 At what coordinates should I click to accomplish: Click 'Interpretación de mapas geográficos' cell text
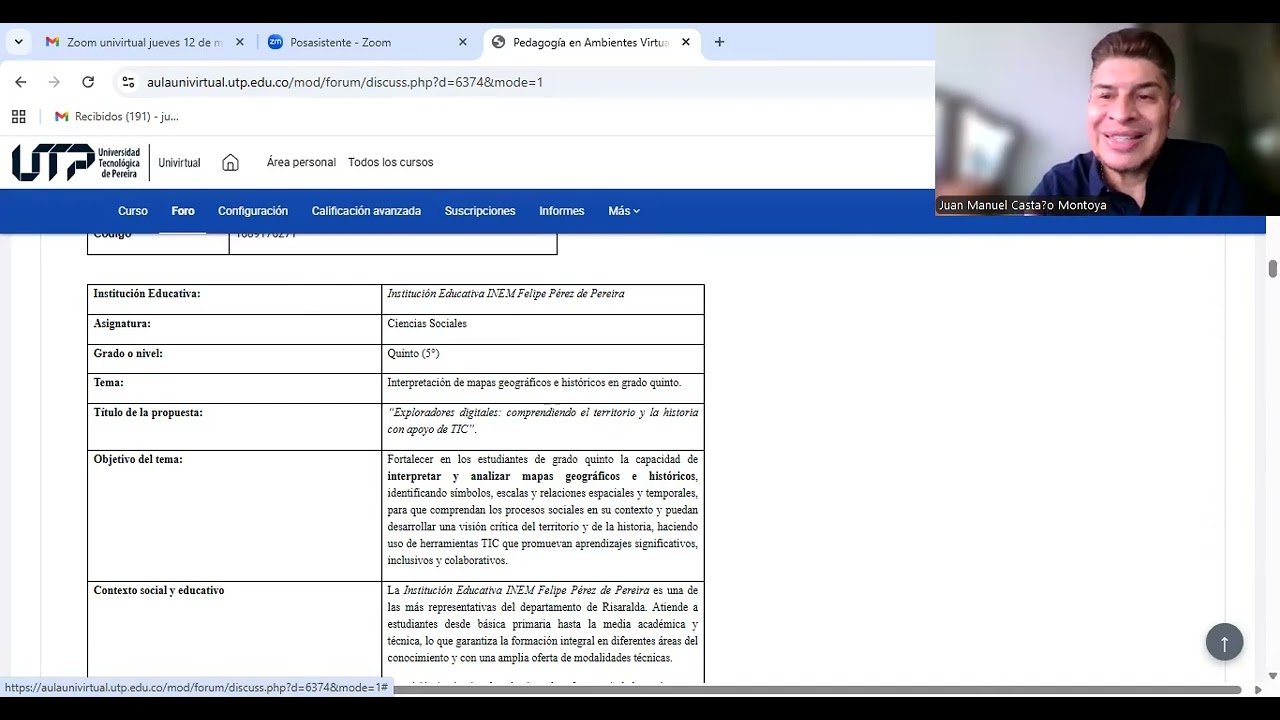coord(534,382)
